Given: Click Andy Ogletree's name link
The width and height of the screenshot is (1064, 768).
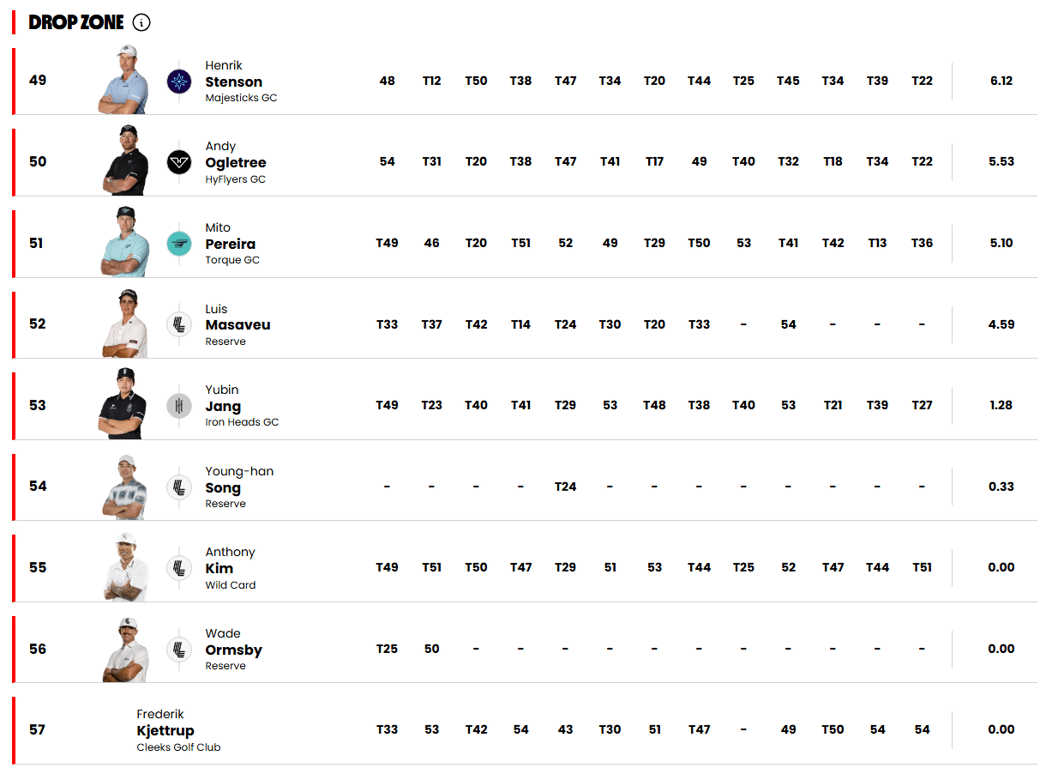Looking at the screenshot, I should pyautogui.click(x=235, y=163).
